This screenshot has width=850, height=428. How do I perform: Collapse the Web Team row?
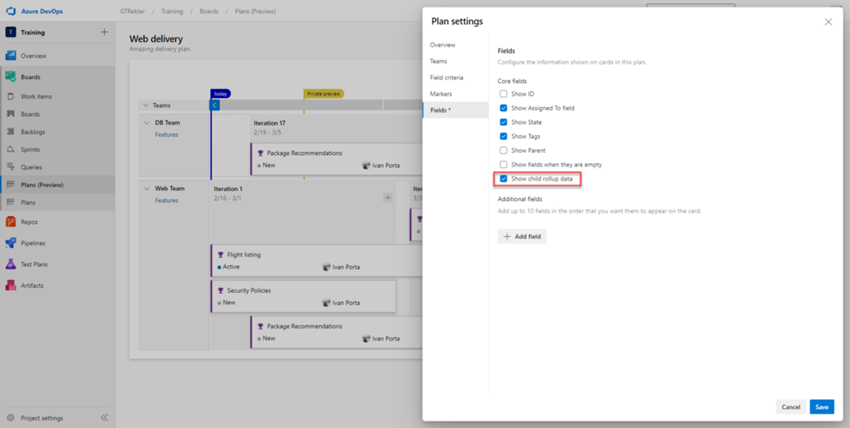pyautogui.click(x=146, y=189)
